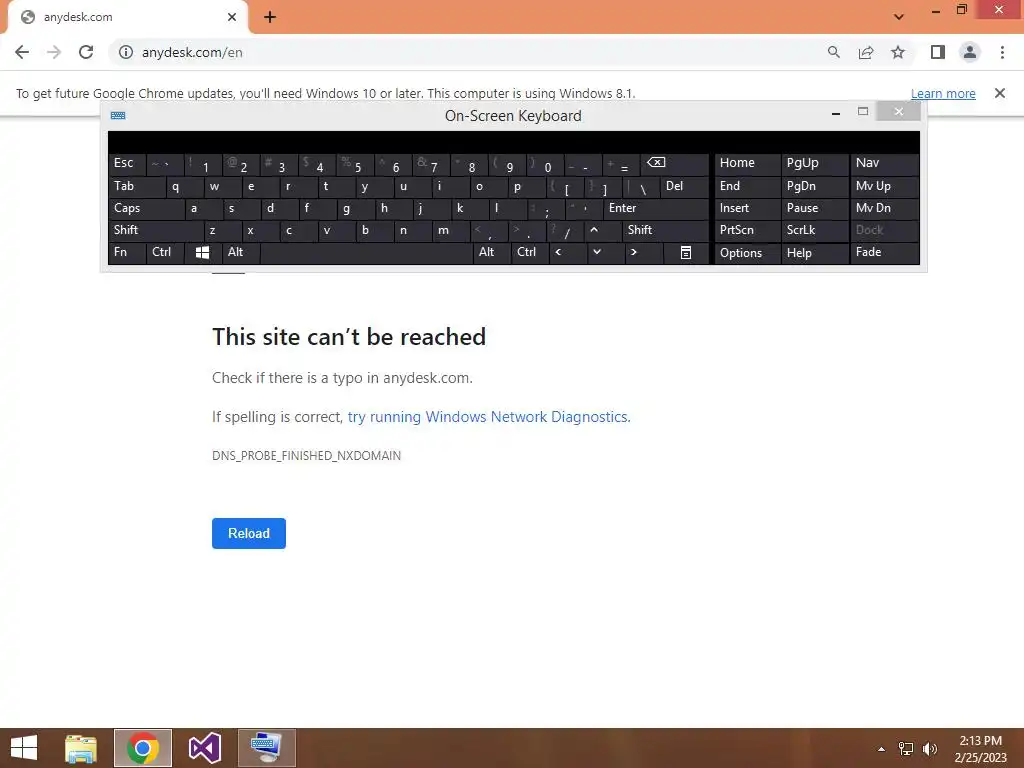Screen dimensions: 1024x768
Task: Toggle the left Ctrl key on keyboard
Action: coord(165,252)
